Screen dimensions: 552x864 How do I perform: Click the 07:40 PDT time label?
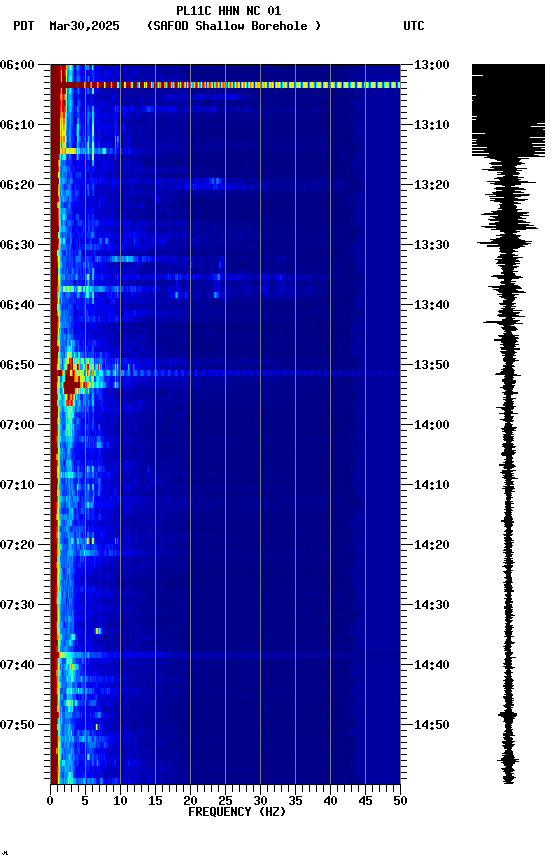point(17,665)
